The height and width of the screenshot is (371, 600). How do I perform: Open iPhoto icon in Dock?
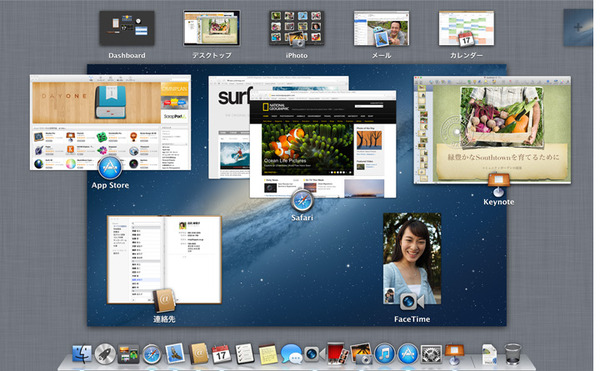pyautogui.click(x=361, y=353)
